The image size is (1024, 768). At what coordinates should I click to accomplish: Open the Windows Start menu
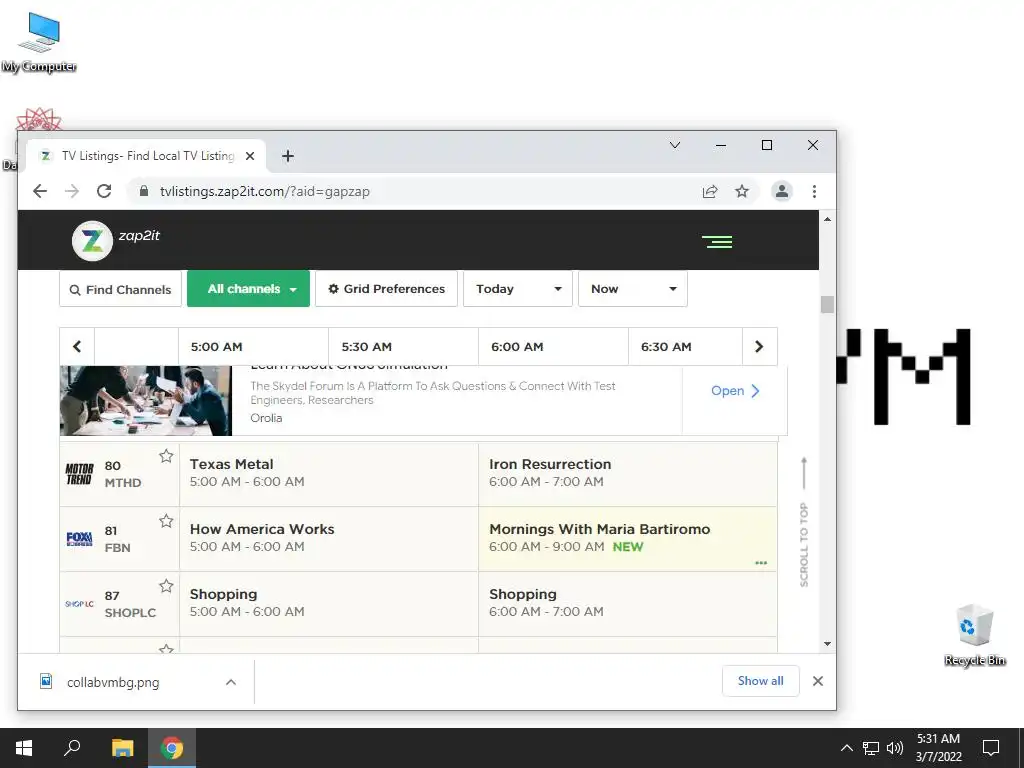point(24,748)
